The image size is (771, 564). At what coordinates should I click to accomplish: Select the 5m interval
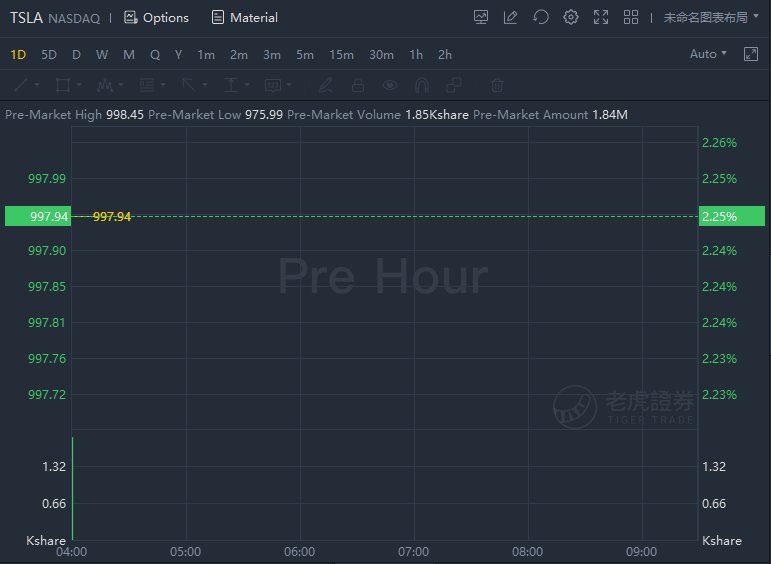tap(305, 55)
